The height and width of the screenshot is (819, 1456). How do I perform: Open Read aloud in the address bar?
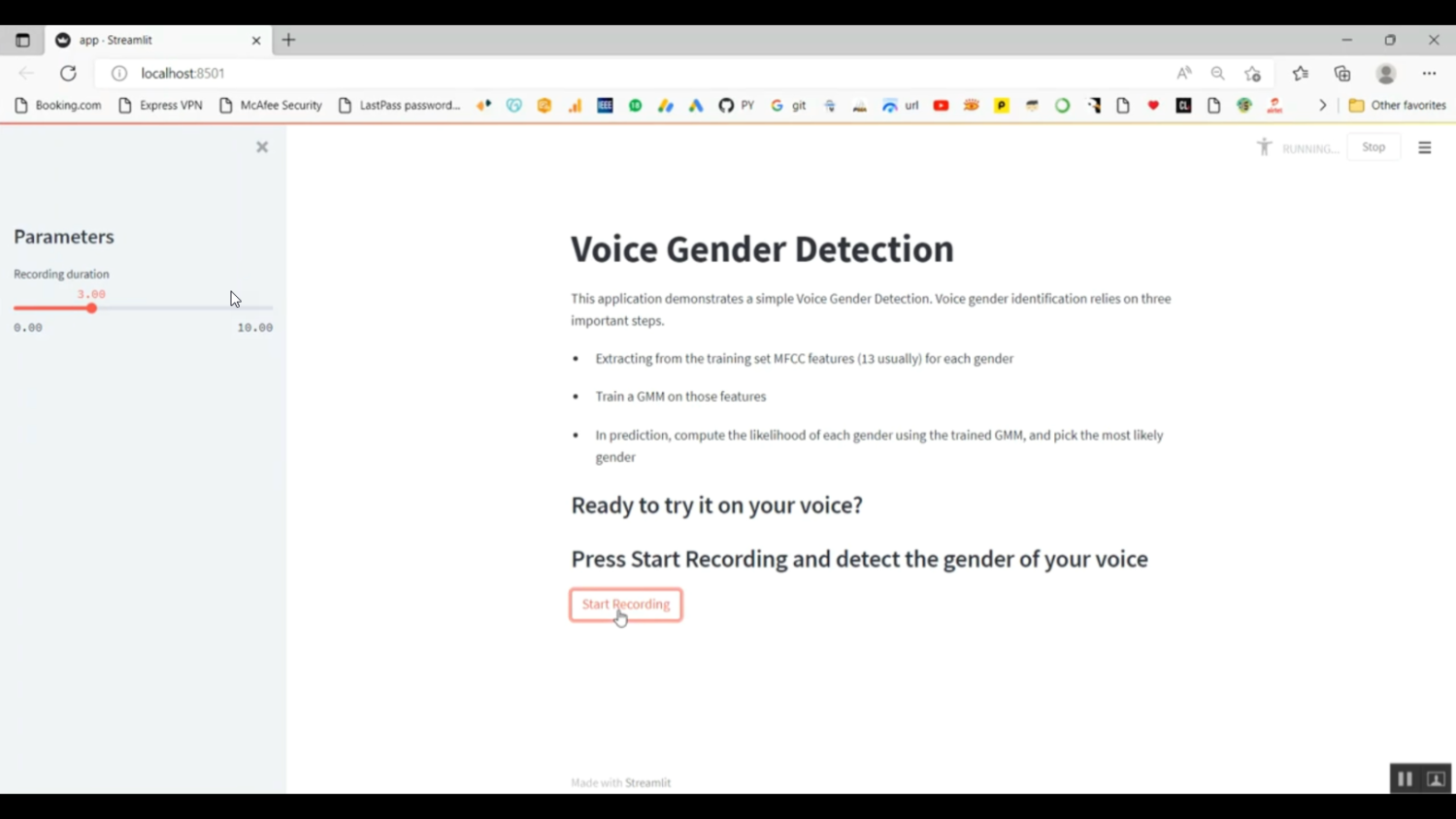point(1184,73)
